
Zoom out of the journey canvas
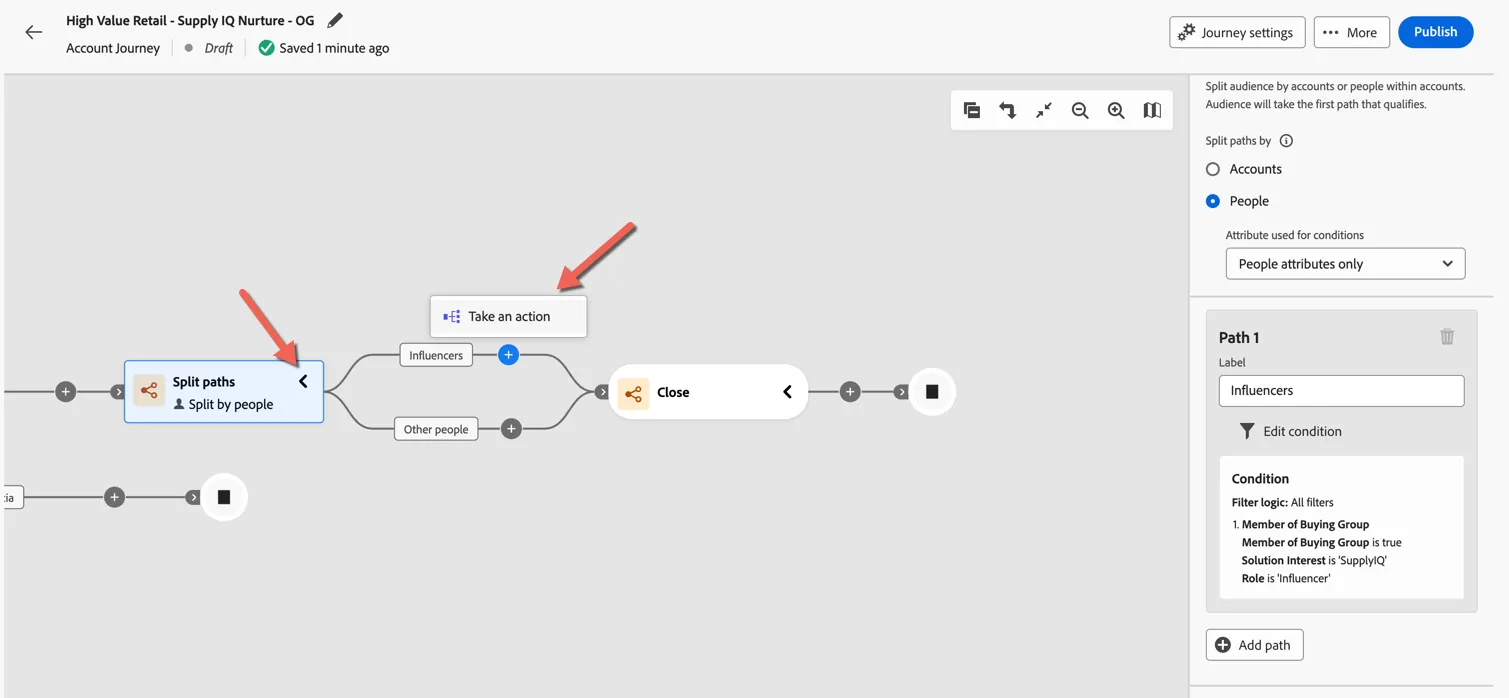point(1080,110)
